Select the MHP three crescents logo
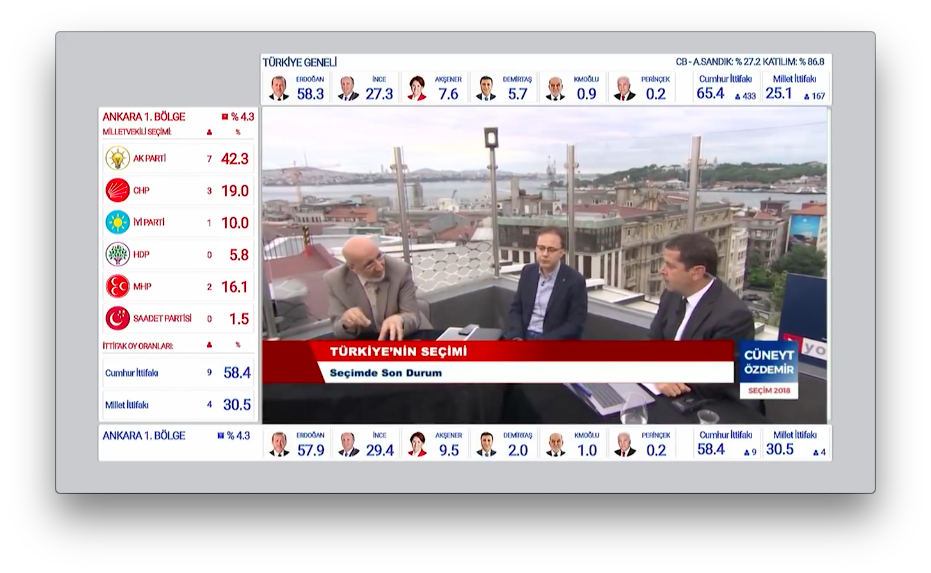 click(x=118, y=286)
